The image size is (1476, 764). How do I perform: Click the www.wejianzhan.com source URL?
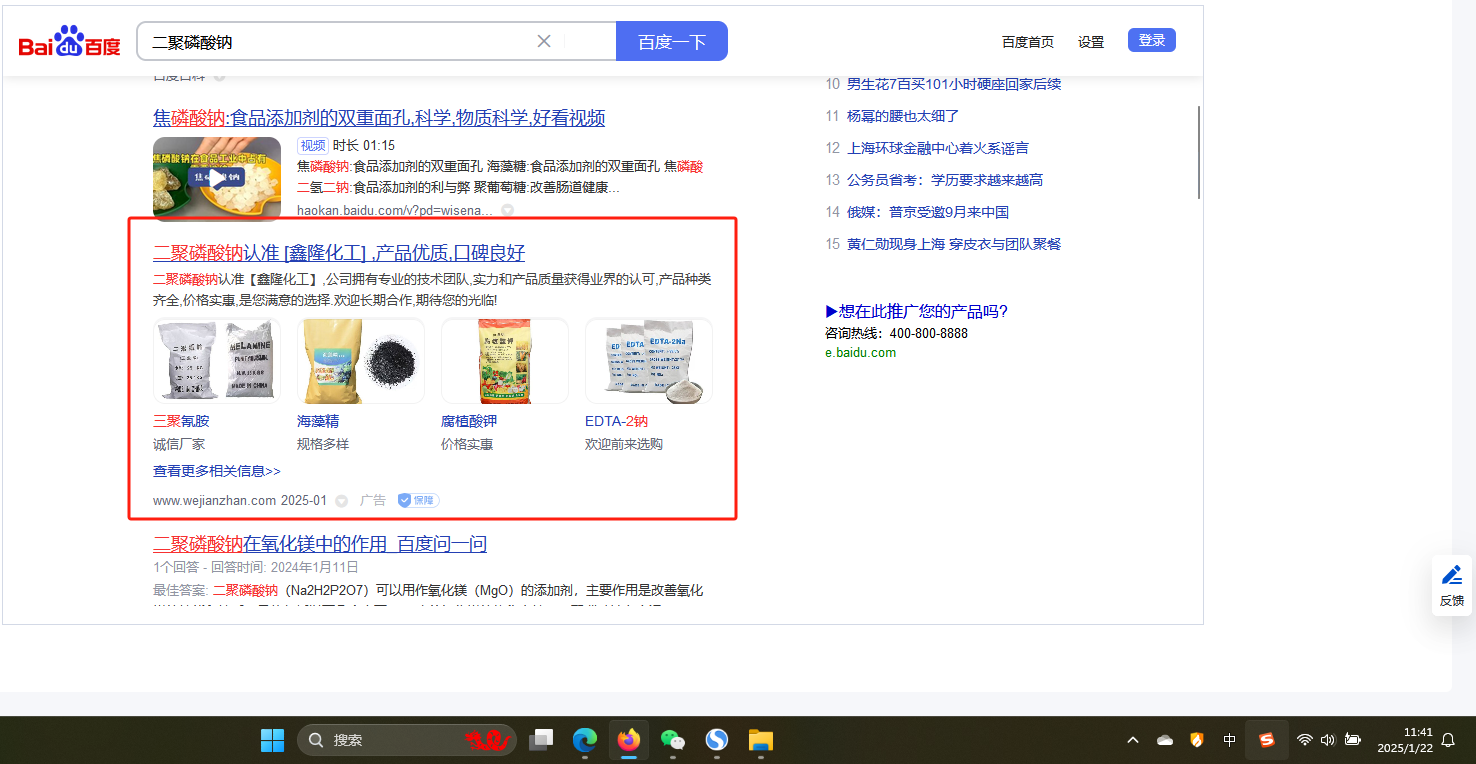tap(214, 500)
